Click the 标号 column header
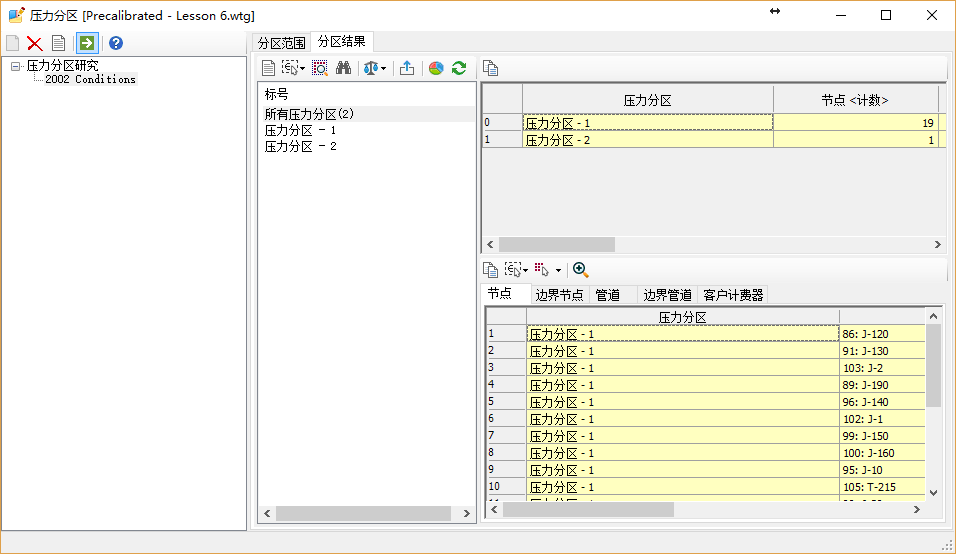956x554 pixels. pos(276,94)
